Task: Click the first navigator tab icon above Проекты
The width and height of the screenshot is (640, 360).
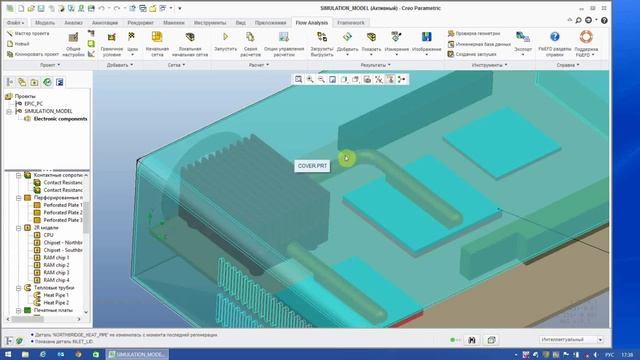Action: click(x=10, y=82)
